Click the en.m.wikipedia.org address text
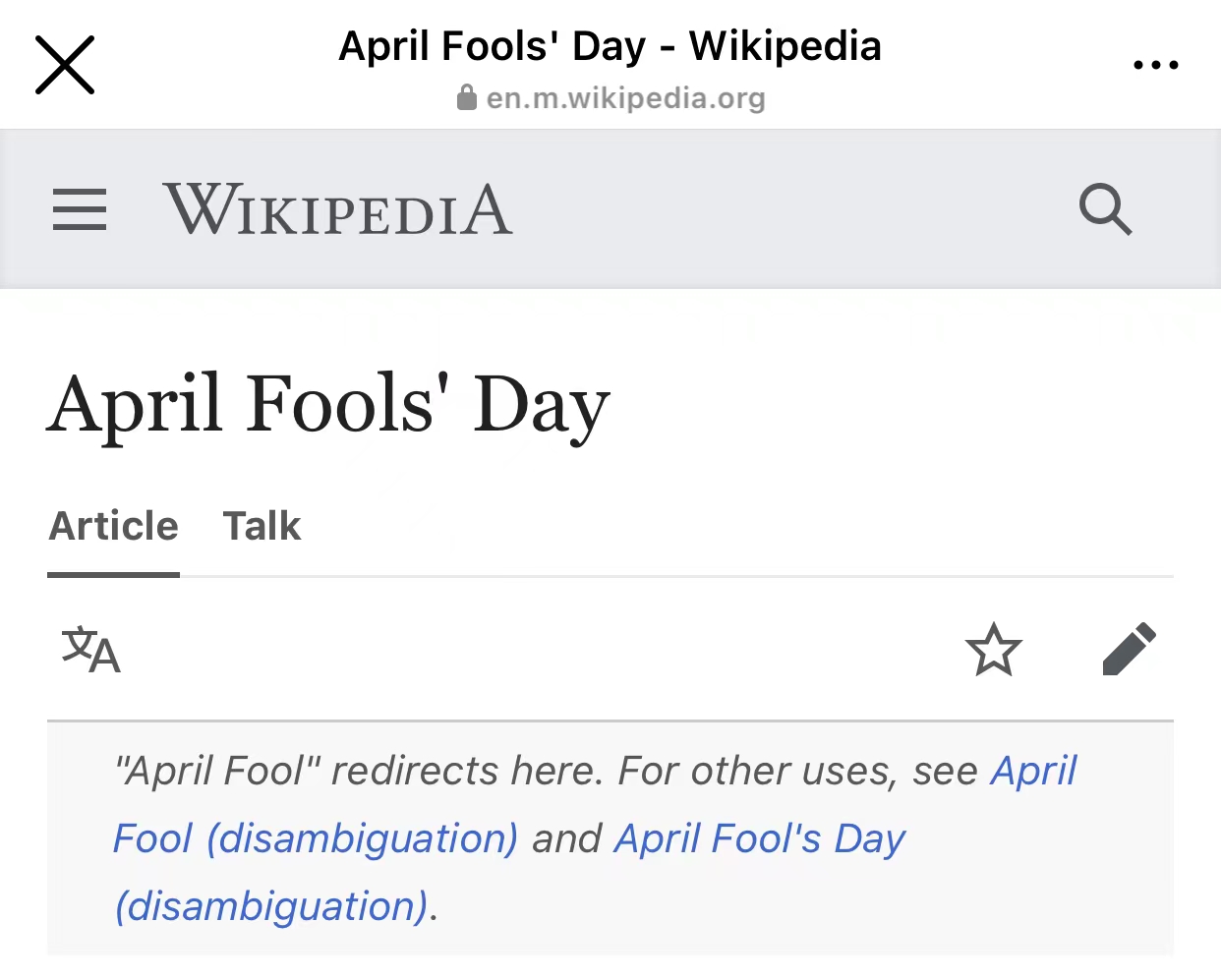 pyautogui.click(x=625, y=98)
